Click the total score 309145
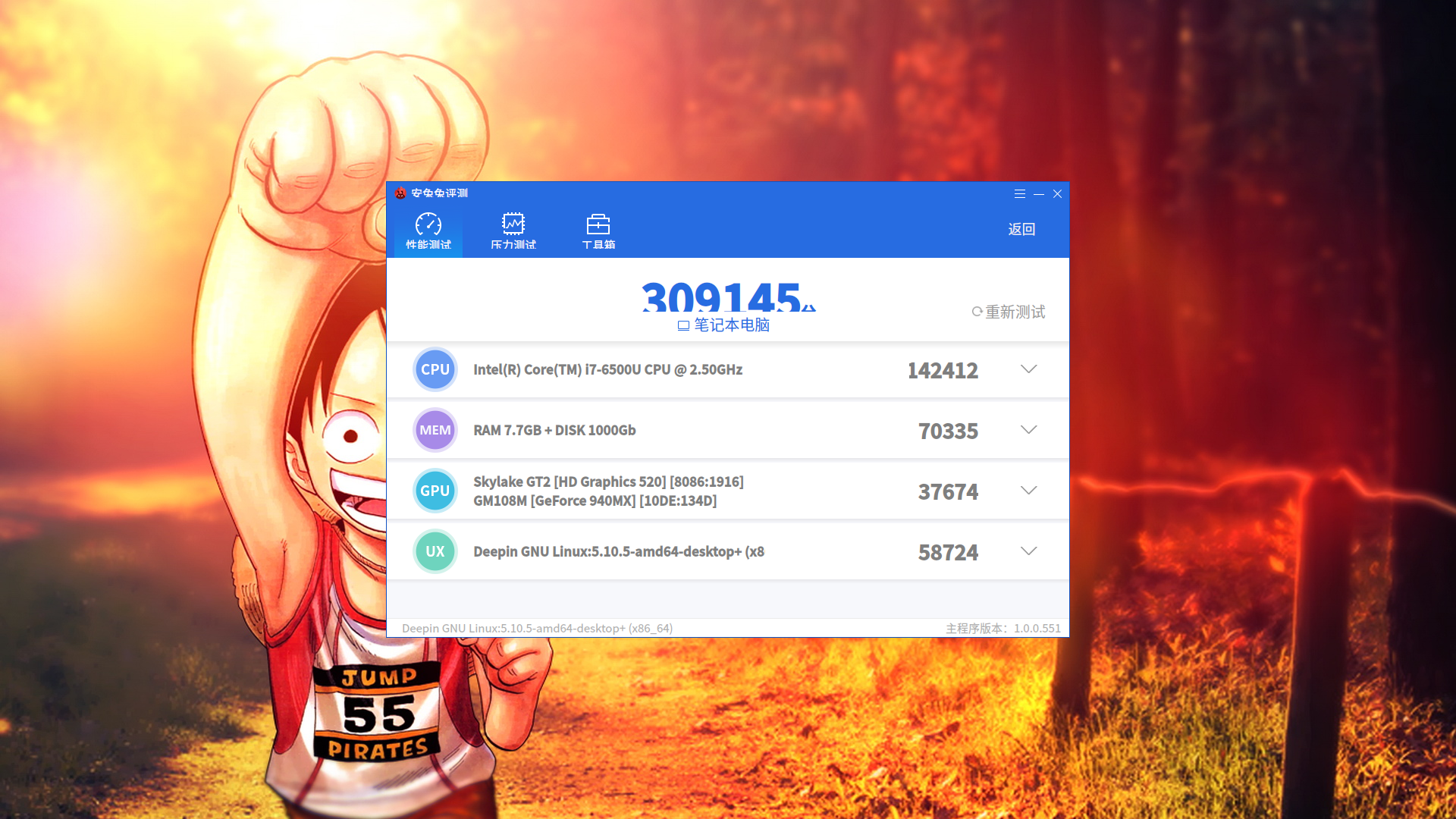Screen dimensions: 1456x819 721,297
